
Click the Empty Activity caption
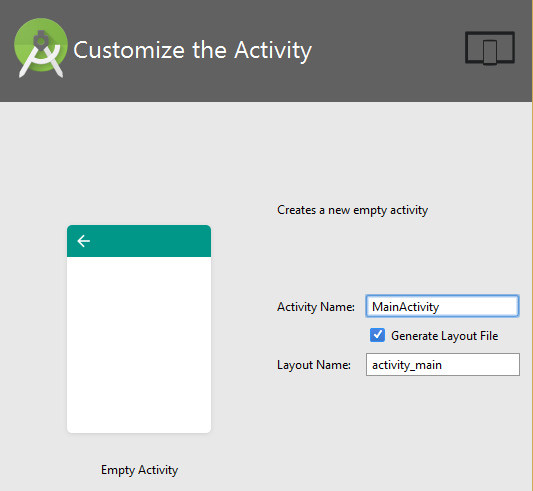[x=139, y=470]
